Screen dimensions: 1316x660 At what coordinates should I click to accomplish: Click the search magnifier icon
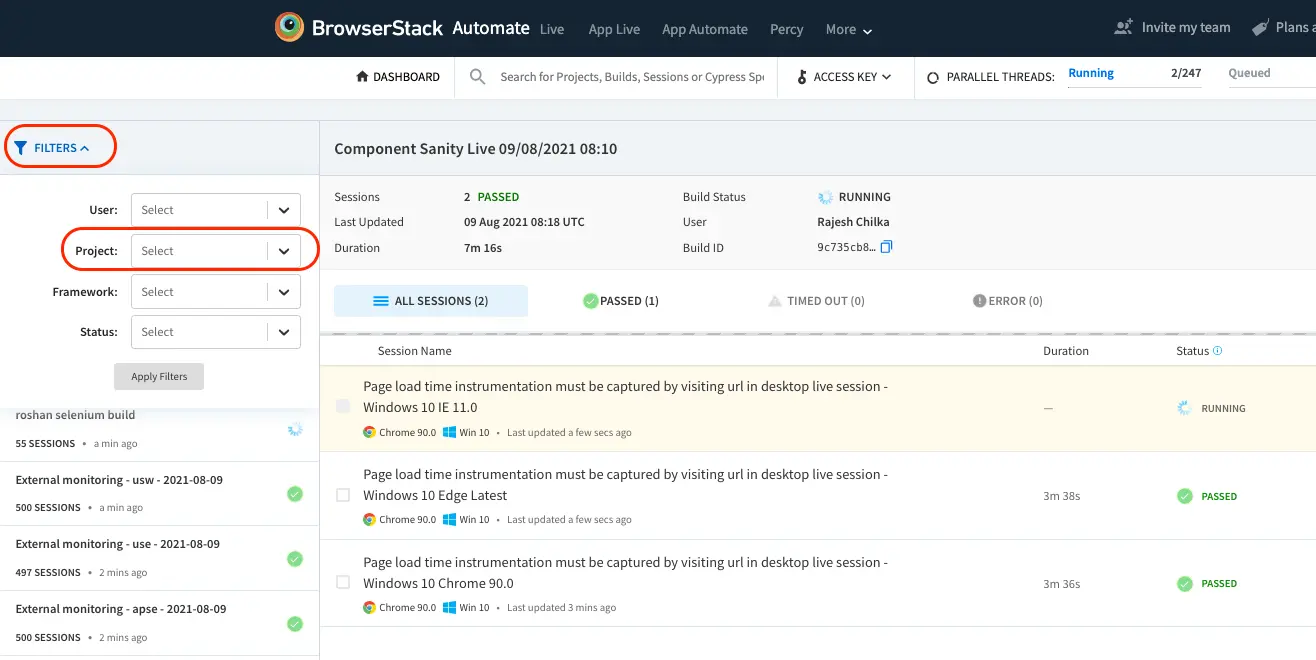(478, 77)
